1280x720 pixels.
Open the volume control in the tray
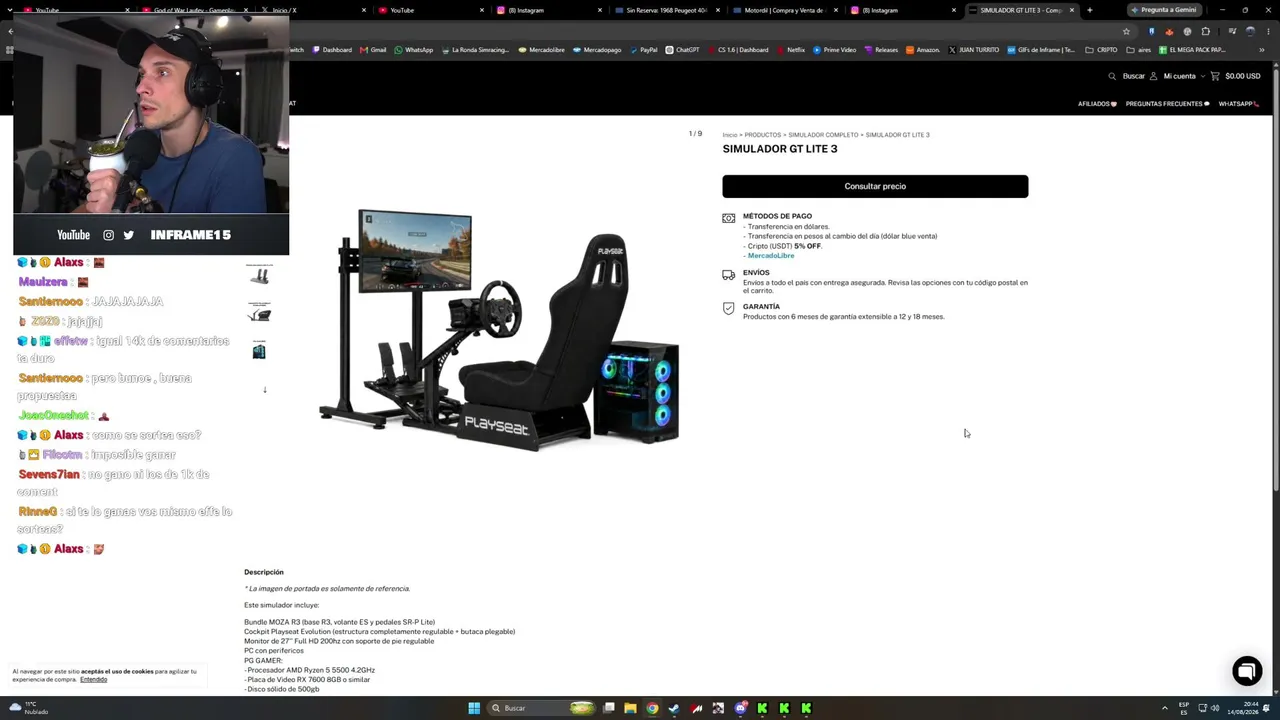1215,708
